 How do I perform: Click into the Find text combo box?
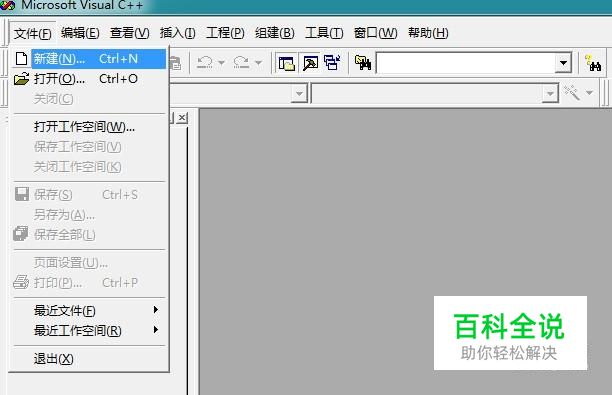(x=466, y=62)
